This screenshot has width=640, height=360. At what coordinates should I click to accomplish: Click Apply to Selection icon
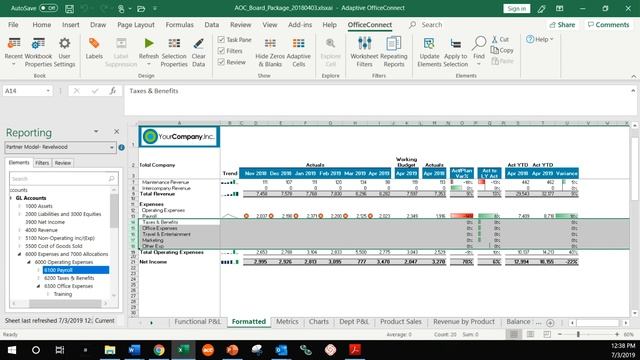(x=456, y=43)
